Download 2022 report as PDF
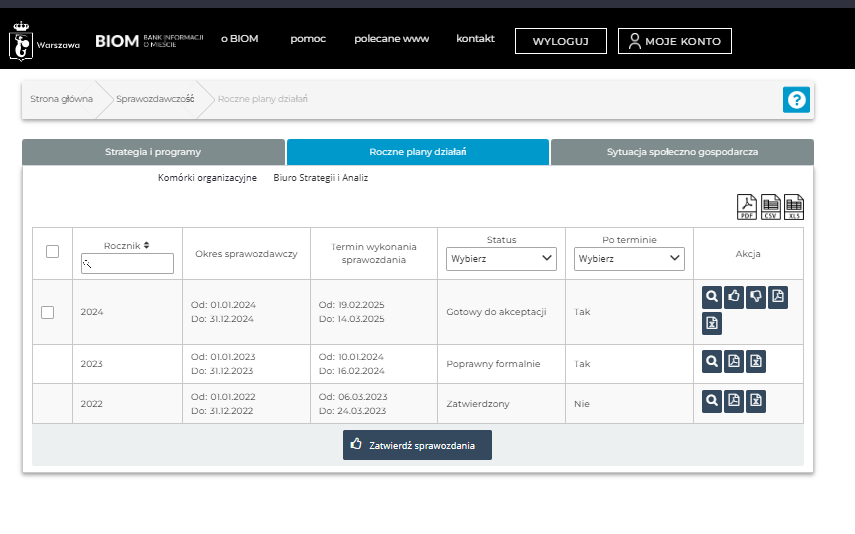Image resolution: width=855 pixels, height=534 pixels. pyautogui.click(x=734, y=400)
